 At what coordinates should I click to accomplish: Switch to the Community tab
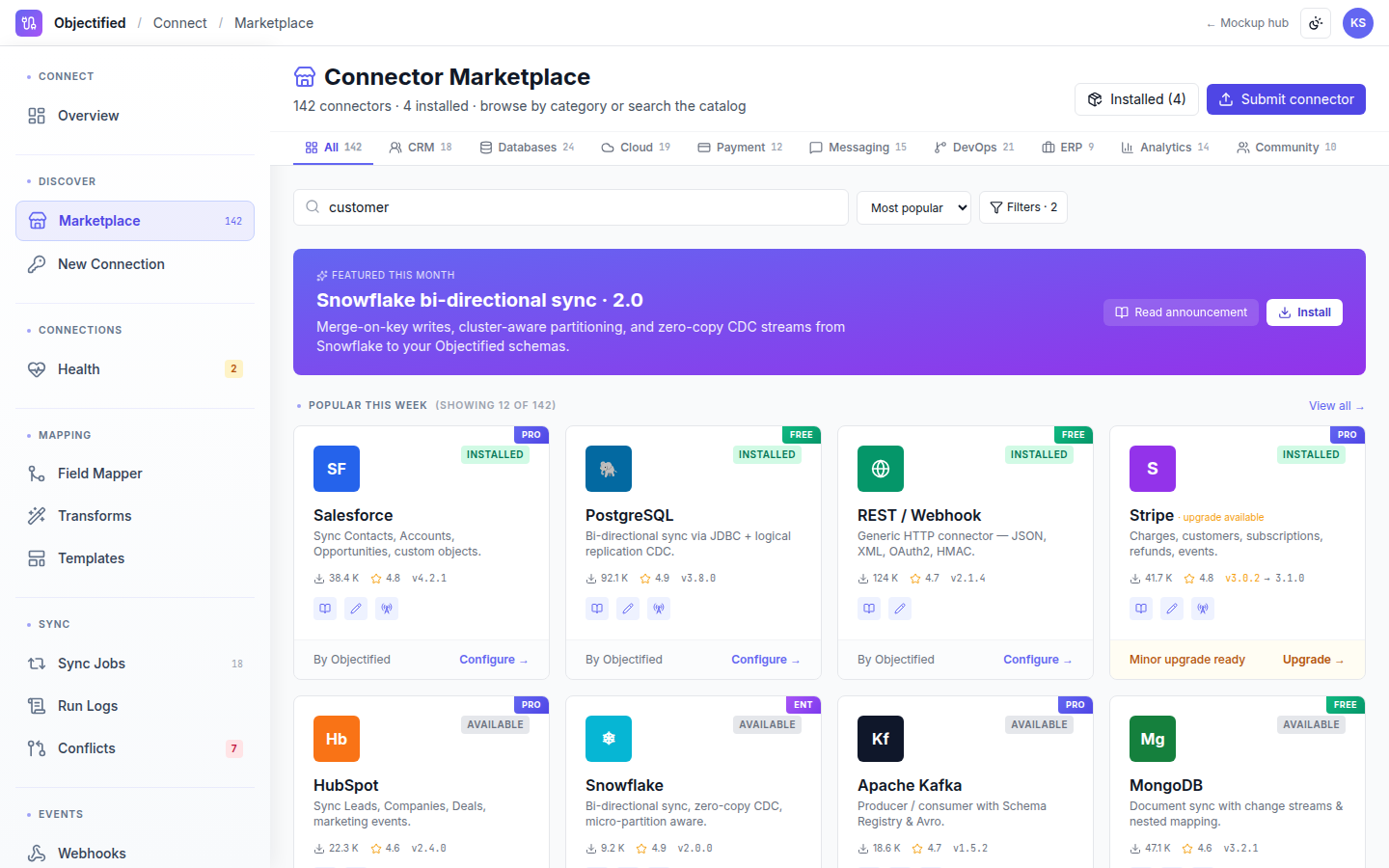tap(1287, 148)
